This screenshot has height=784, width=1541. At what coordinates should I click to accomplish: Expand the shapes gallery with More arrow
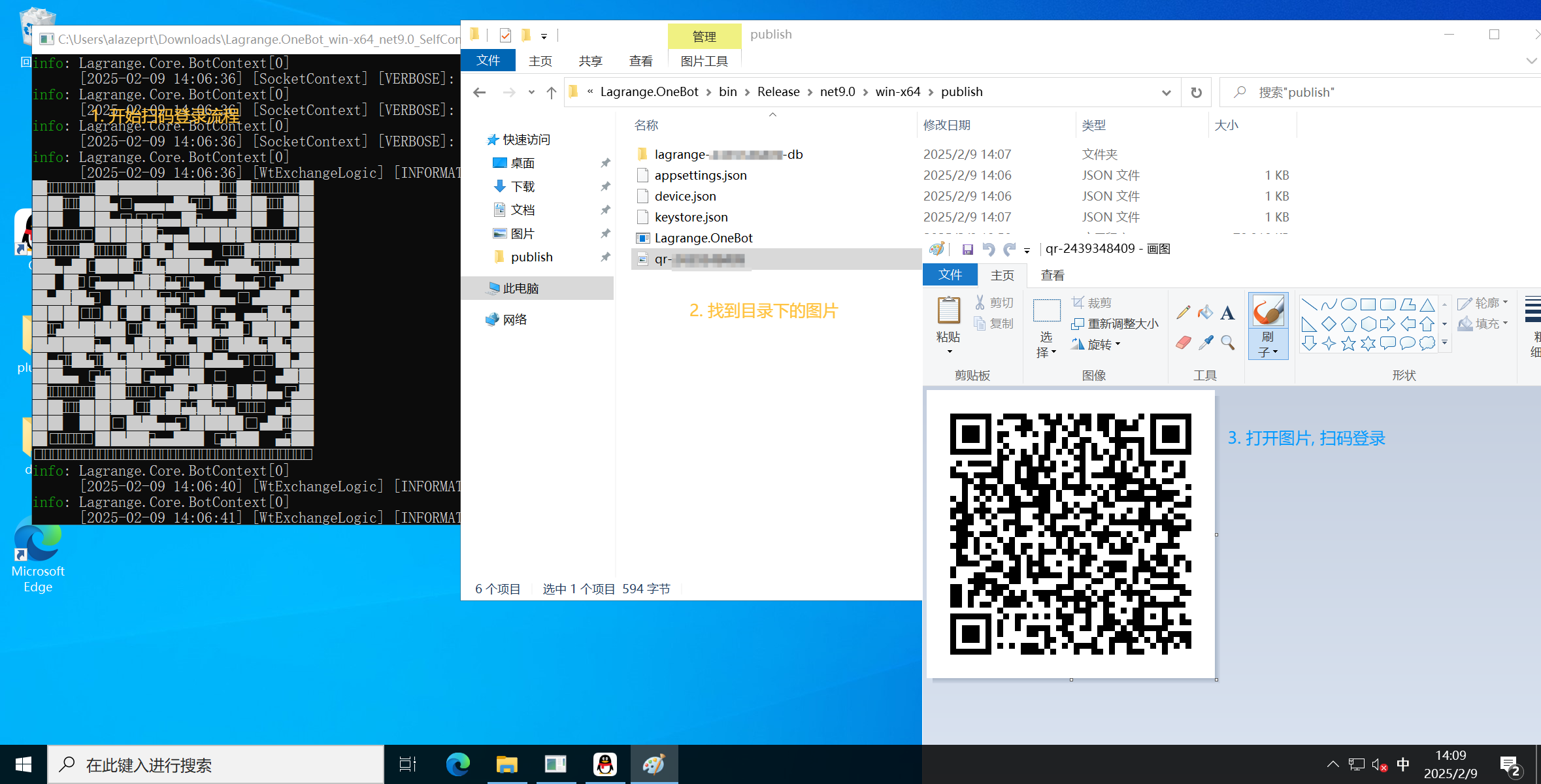tap(1445, 343)
